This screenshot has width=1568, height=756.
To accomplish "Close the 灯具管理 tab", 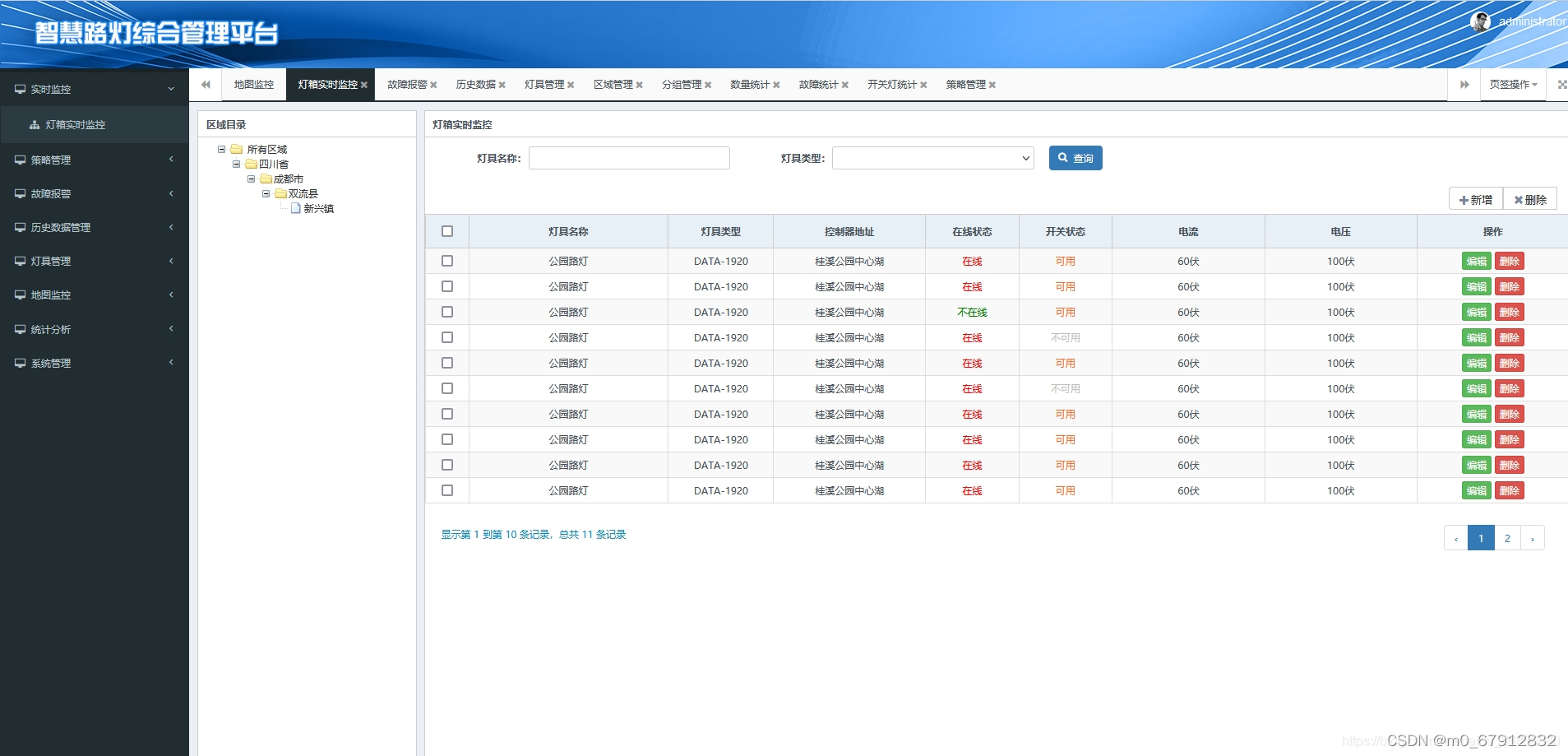I will [571, 85].
